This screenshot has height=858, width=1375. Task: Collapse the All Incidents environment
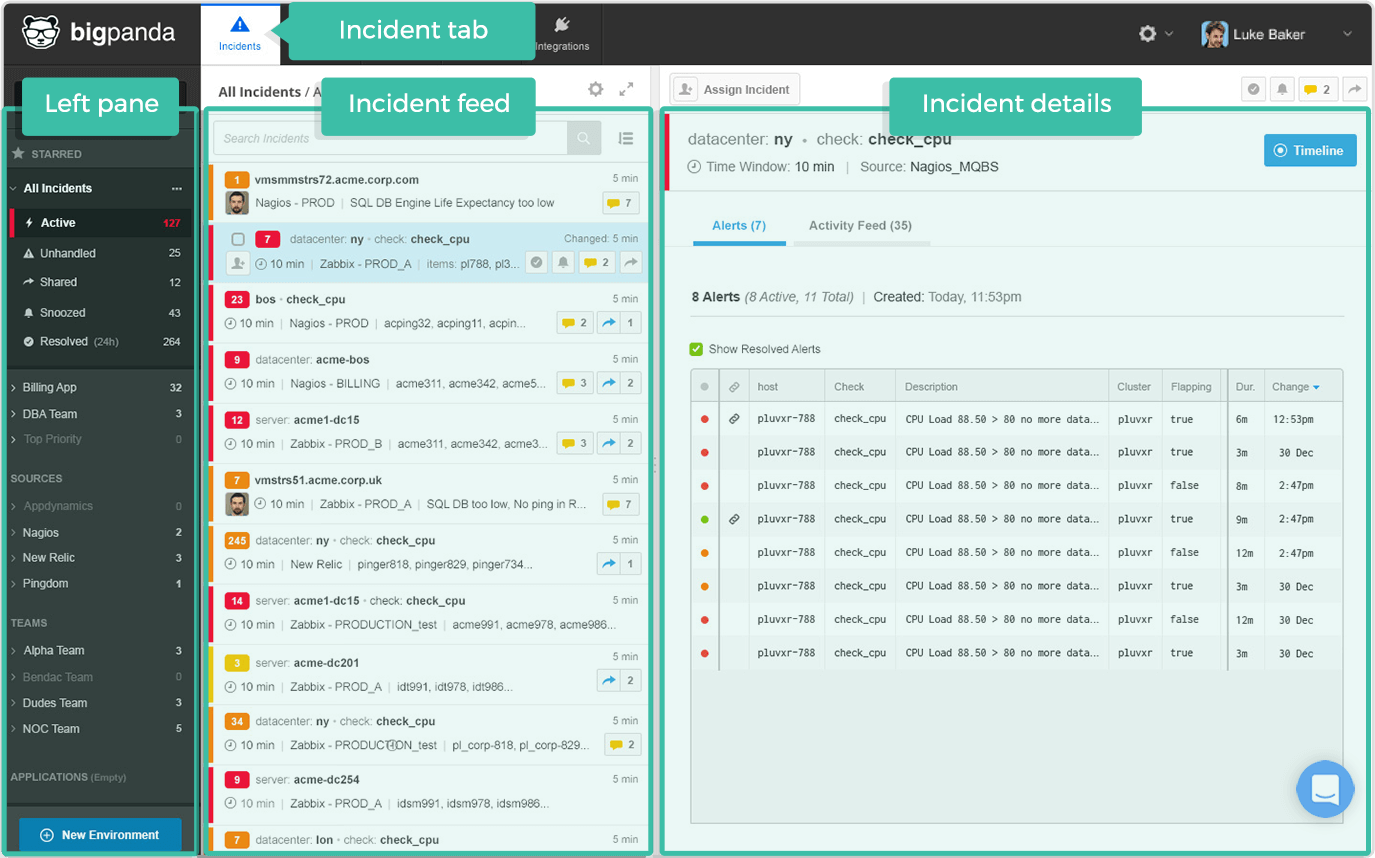pyautogui.click(x=13, y=188)
